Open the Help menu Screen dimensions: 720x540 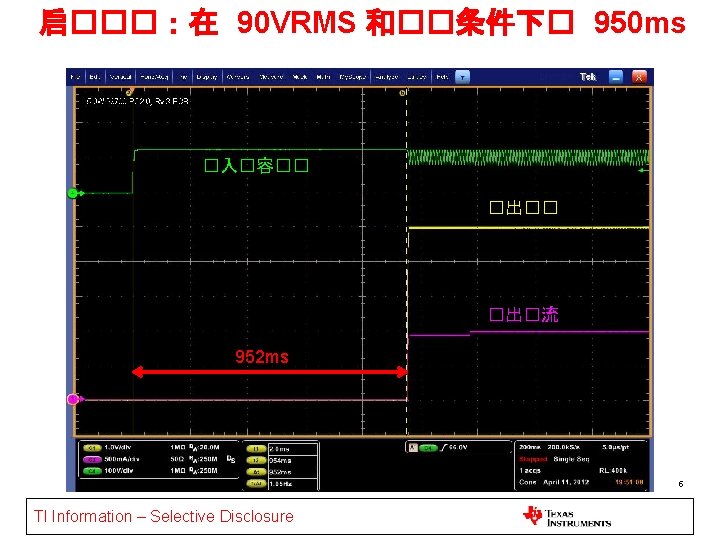coord(442,77)
